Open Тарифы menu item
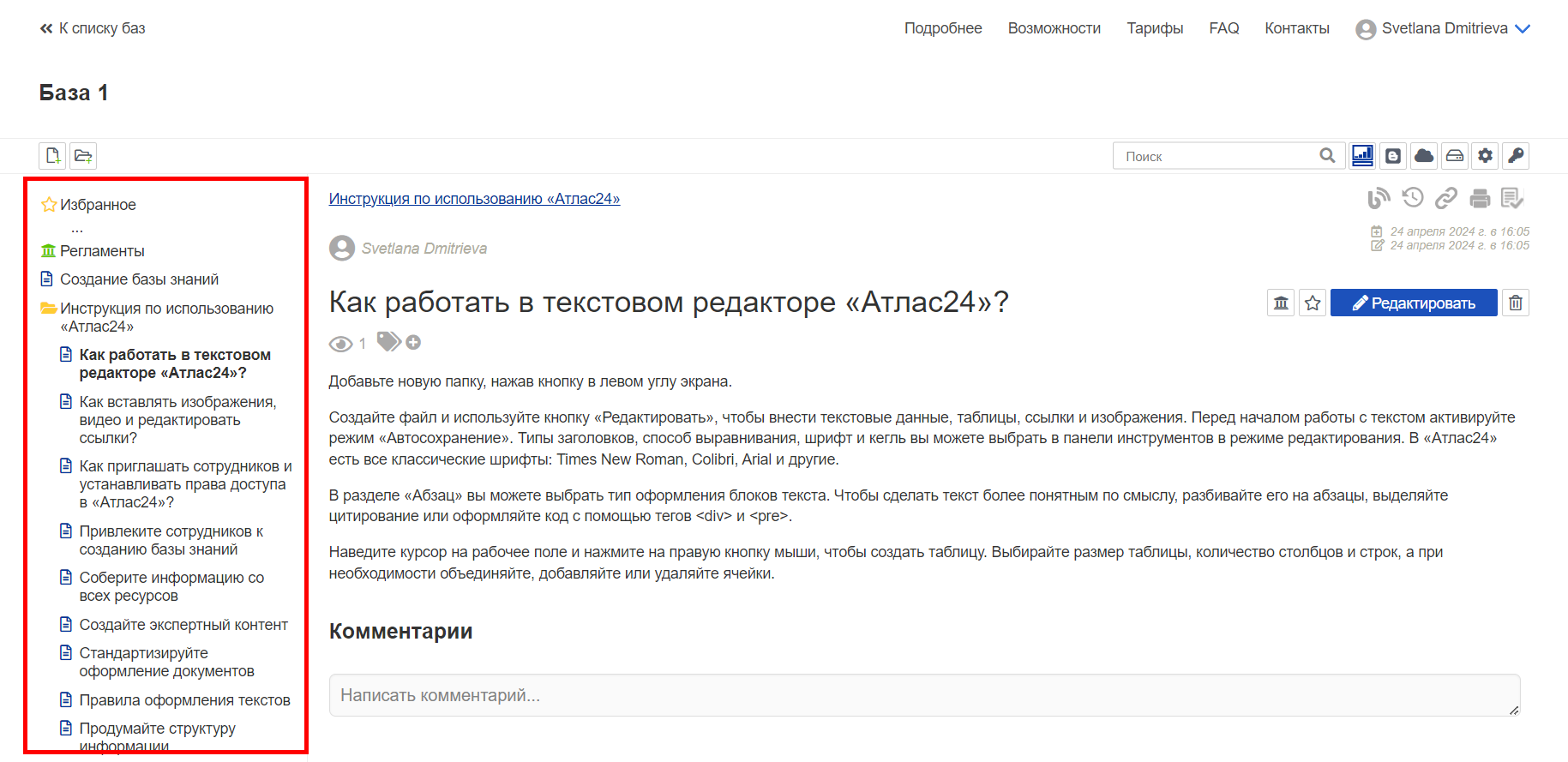The image size is (1568, 762). 1155,28
